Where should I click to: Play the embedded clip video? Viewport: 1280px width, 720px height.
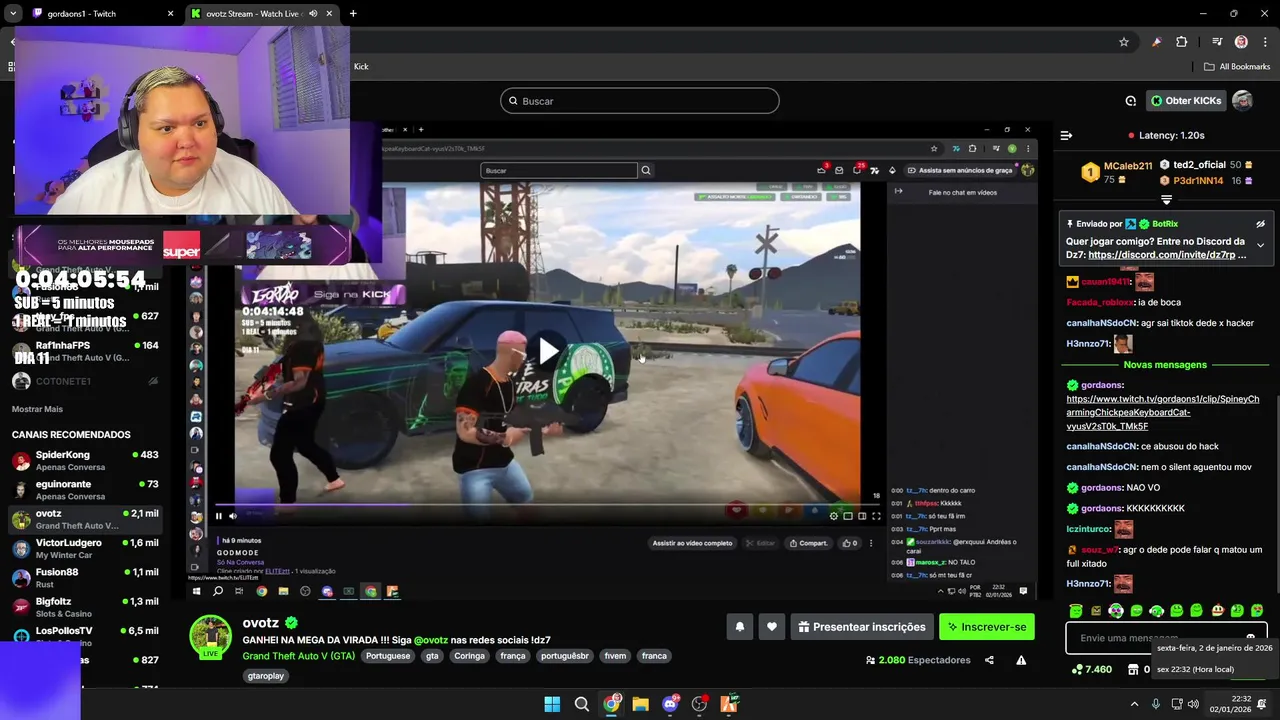(548, 350)
